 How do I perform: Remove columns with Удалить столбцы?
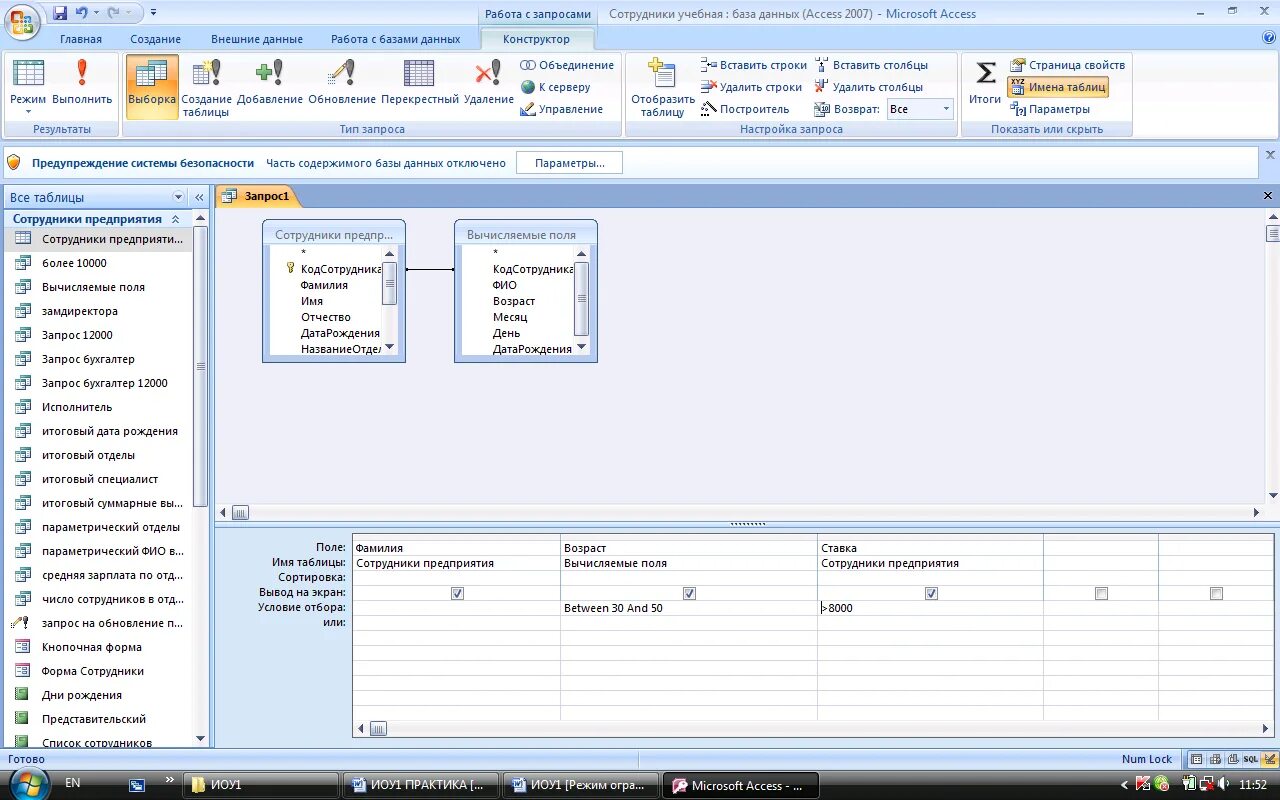pyautogui.click(x=869, y=87)
